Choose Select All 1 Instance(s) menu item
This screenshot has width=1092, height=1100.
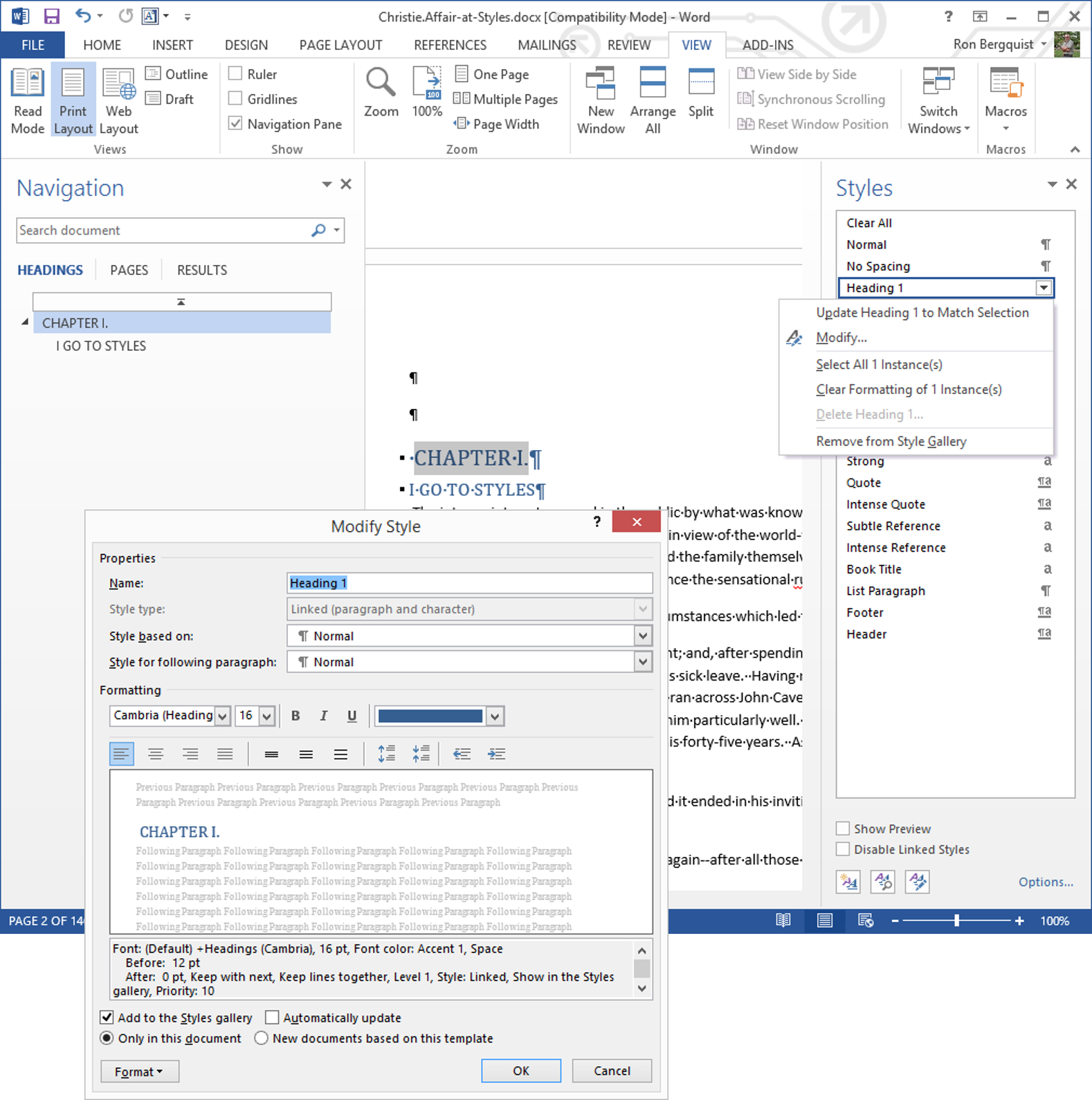pyautogui.click(x=879, y=365)
